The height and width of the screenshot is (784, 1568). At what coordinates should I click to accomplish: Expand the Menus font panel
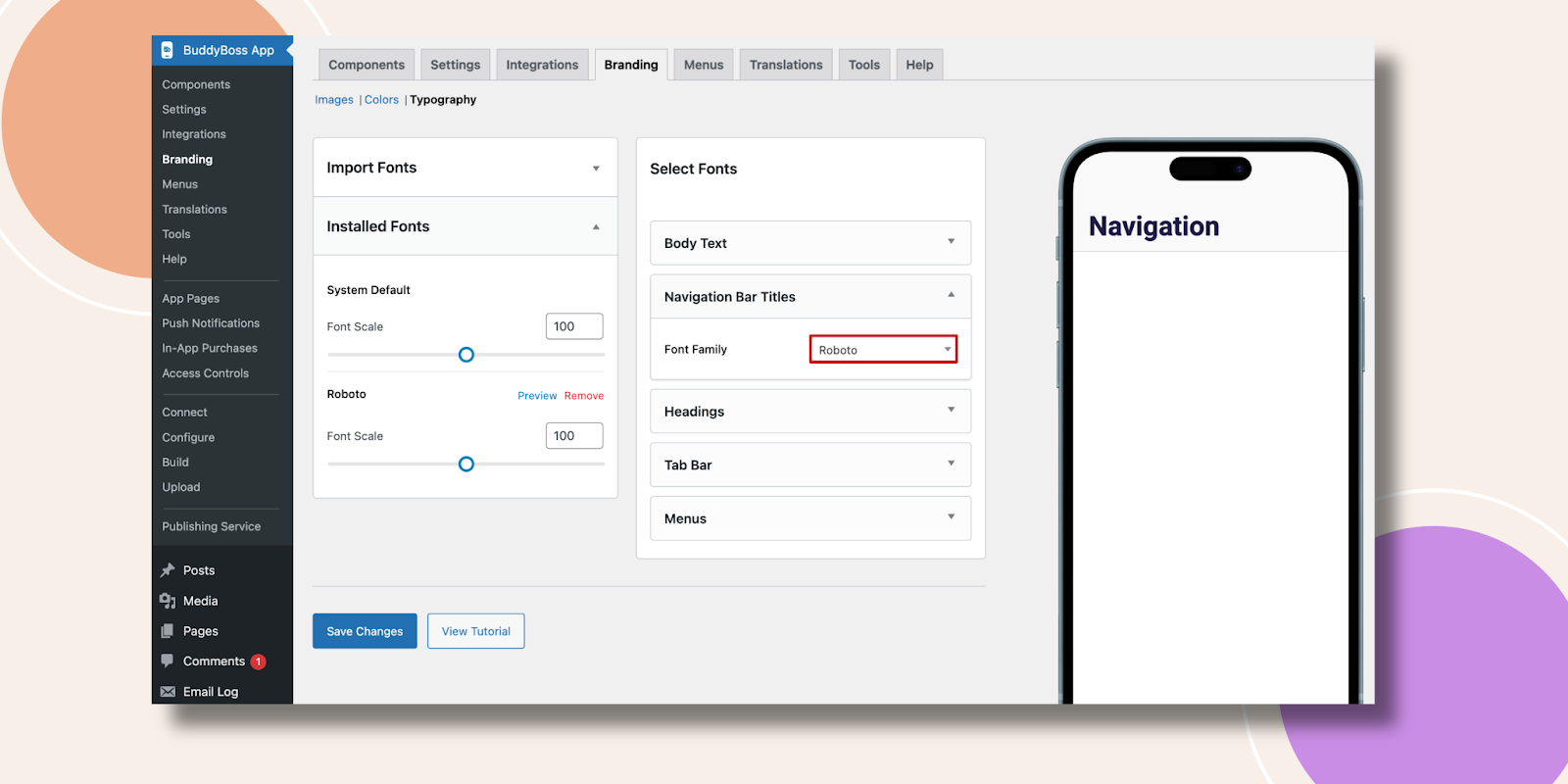click(x=810, y=518)
